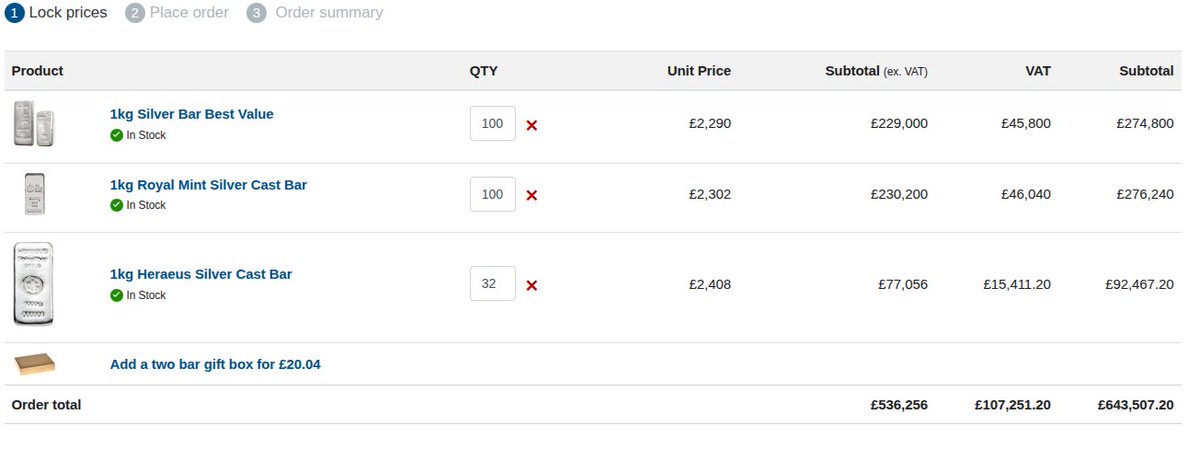Open 1kg Silver Bar Best Value link
Viewport: 1200px width, 449px height.
[192, 114]
